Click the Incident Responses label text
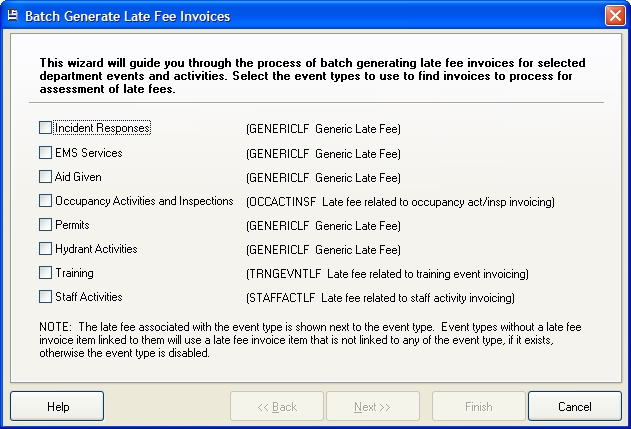Image resolution: width=631 pixels, height=429 pixels. (x=102, y=128)
